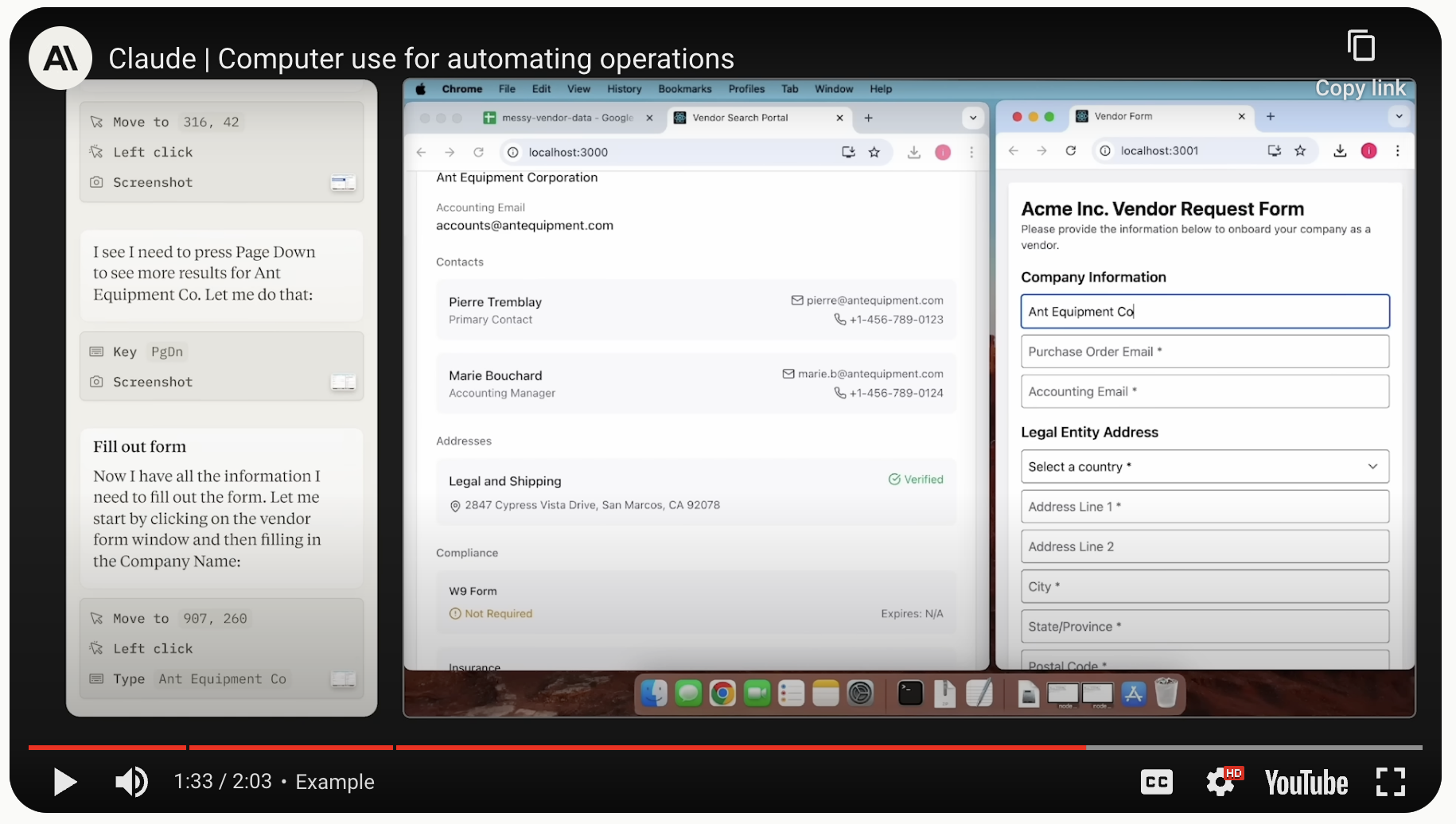Open the Select a country dropdown
This screenshot has height=824, width=1456.
coord(1205,467)
